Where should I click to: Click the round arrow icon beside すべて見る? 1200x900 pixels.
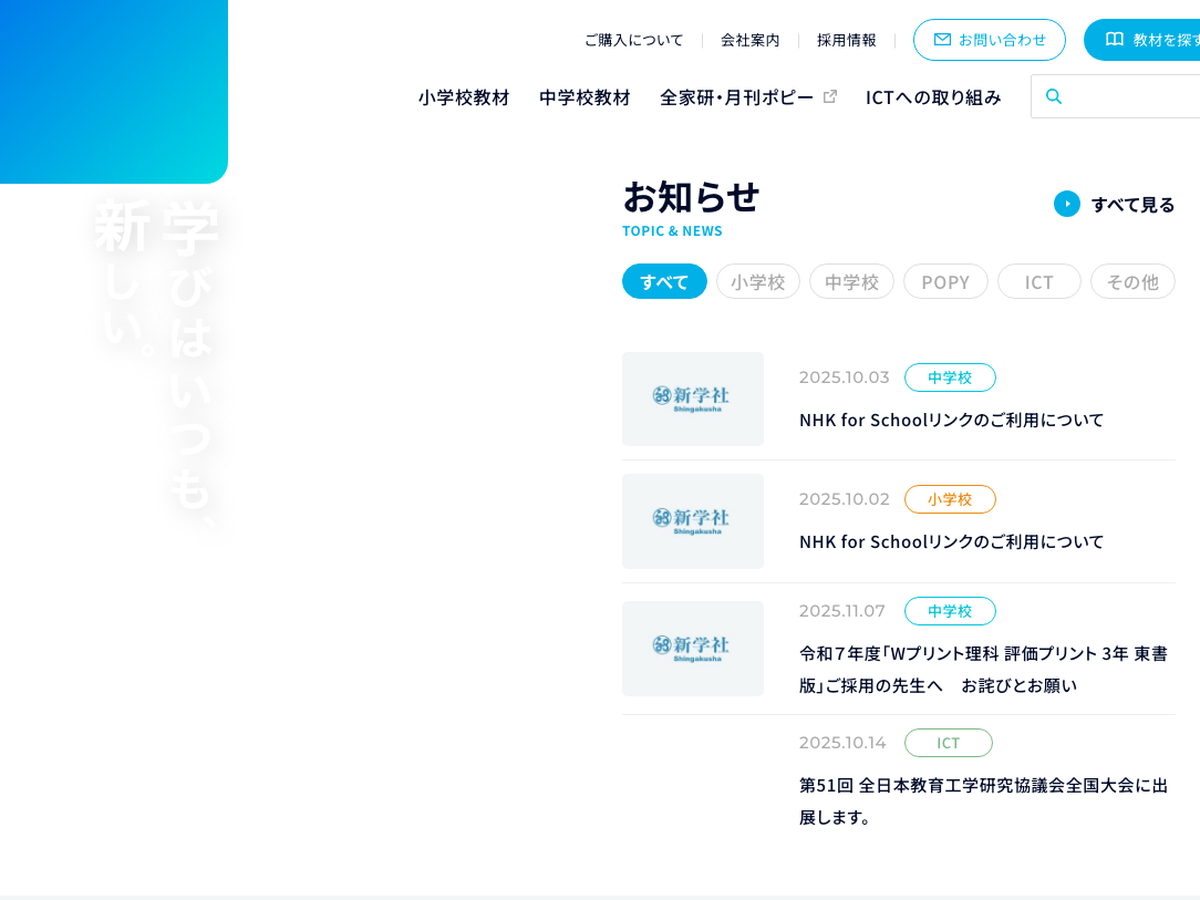tap(1067, 204)
